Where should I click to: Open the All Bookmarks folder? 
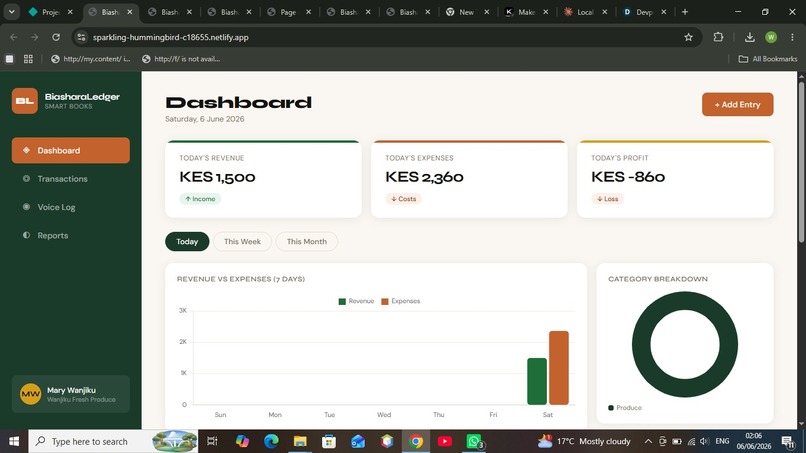pos(767,59)
